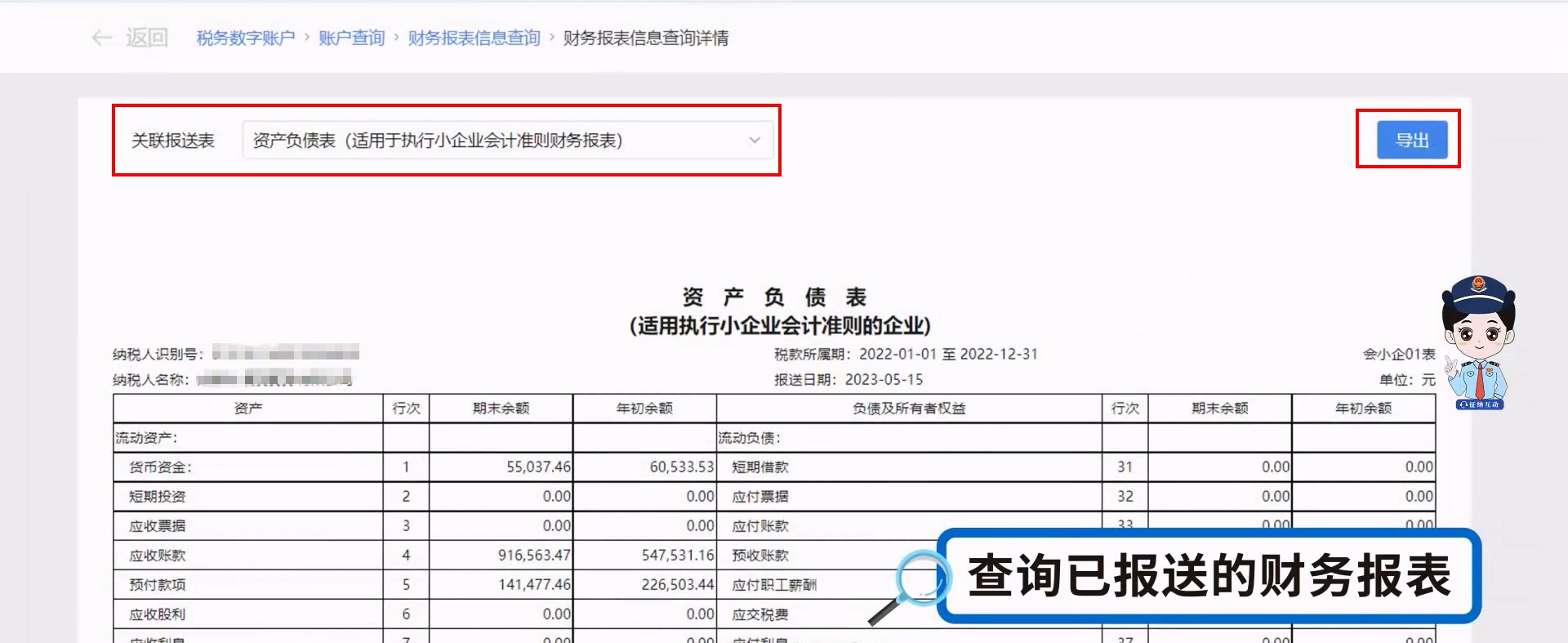This screenshot has height=643, width=1568.
Task: Expand the 资产负债表 dropdown chevron arrow
Action: tap(755, 141)
